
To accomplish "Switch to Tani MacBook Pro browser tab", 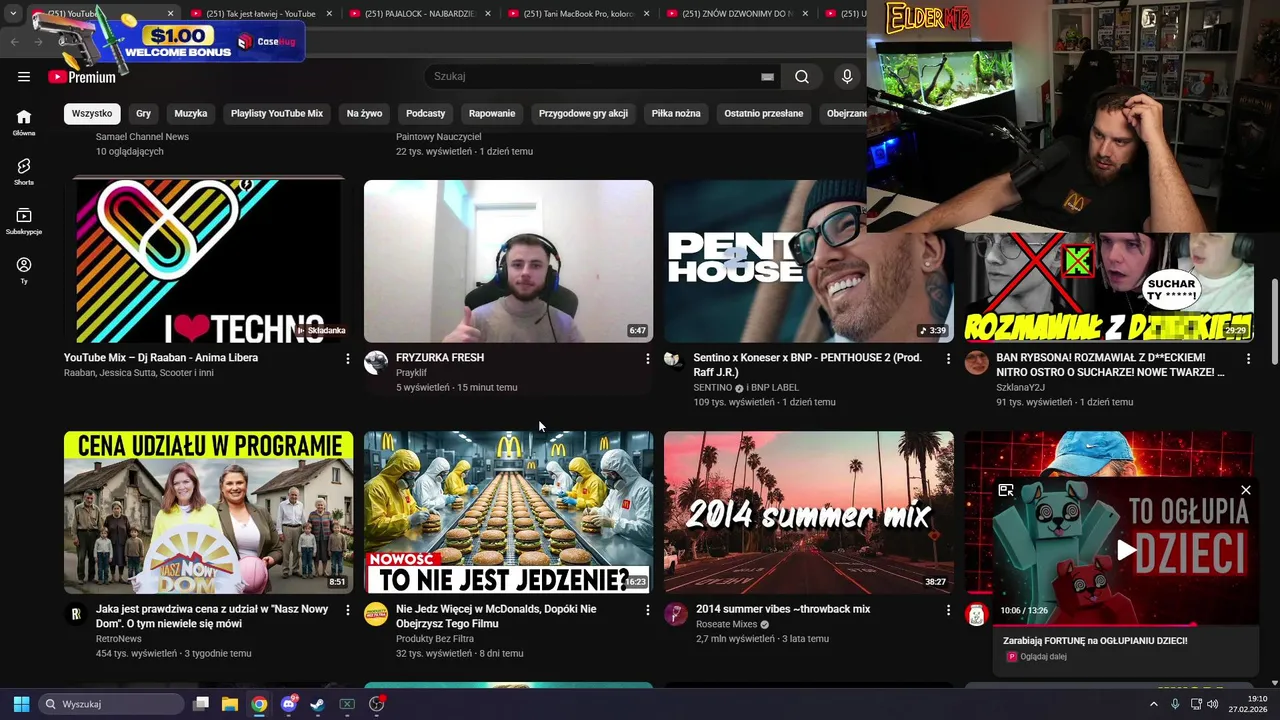I will pos(580,14).
